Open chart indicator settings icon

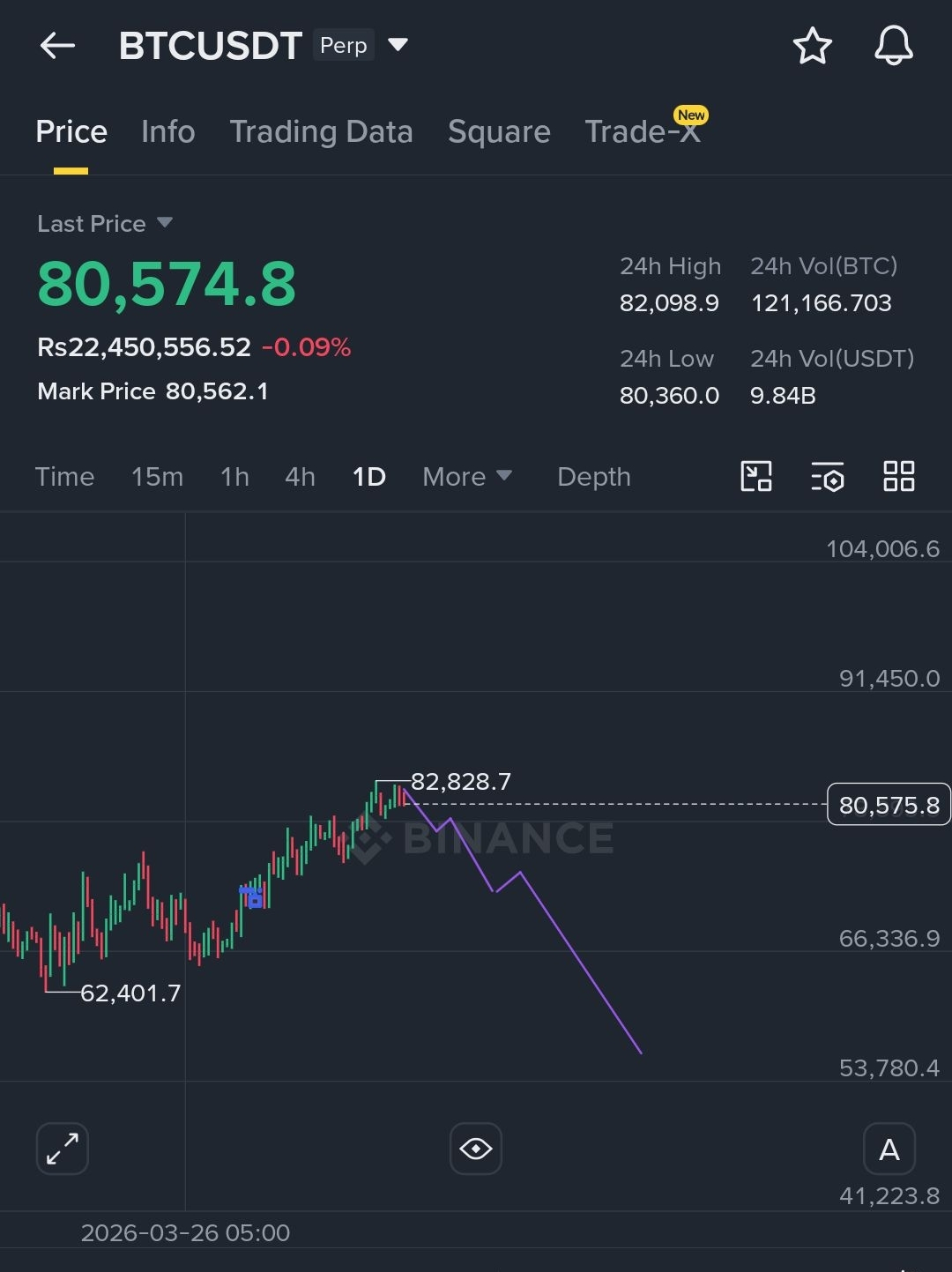tap(828, 476)
